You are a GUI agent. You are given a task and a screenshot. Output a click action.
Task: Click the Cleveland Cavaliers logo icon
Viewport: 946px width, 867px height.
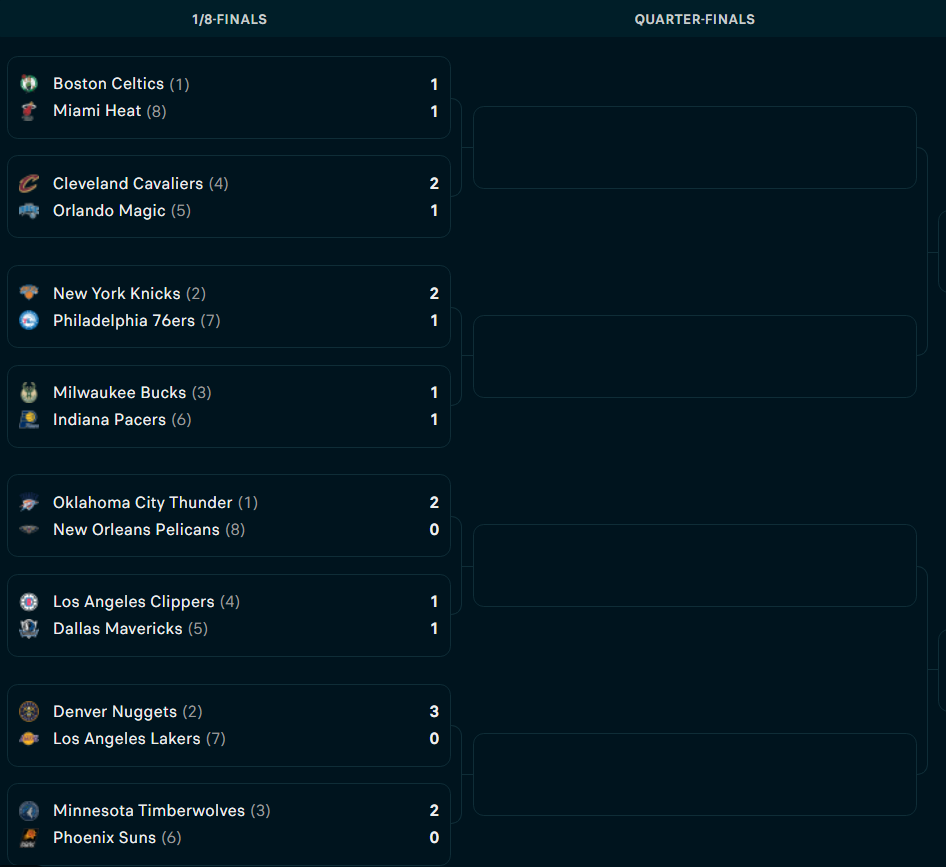tap(29, 183)
